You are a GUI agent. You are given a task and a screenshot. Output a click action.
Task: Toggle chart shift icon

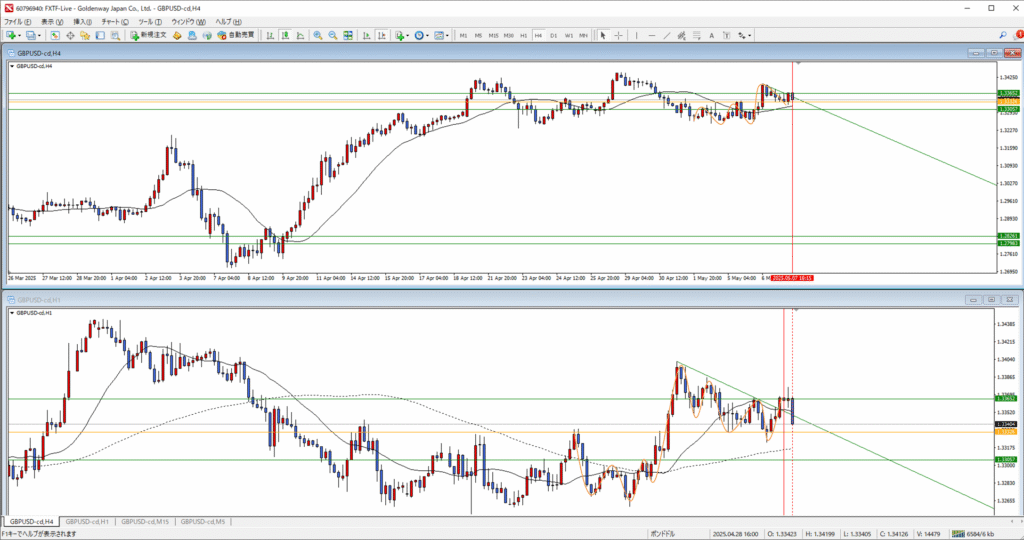pos(381,35)
